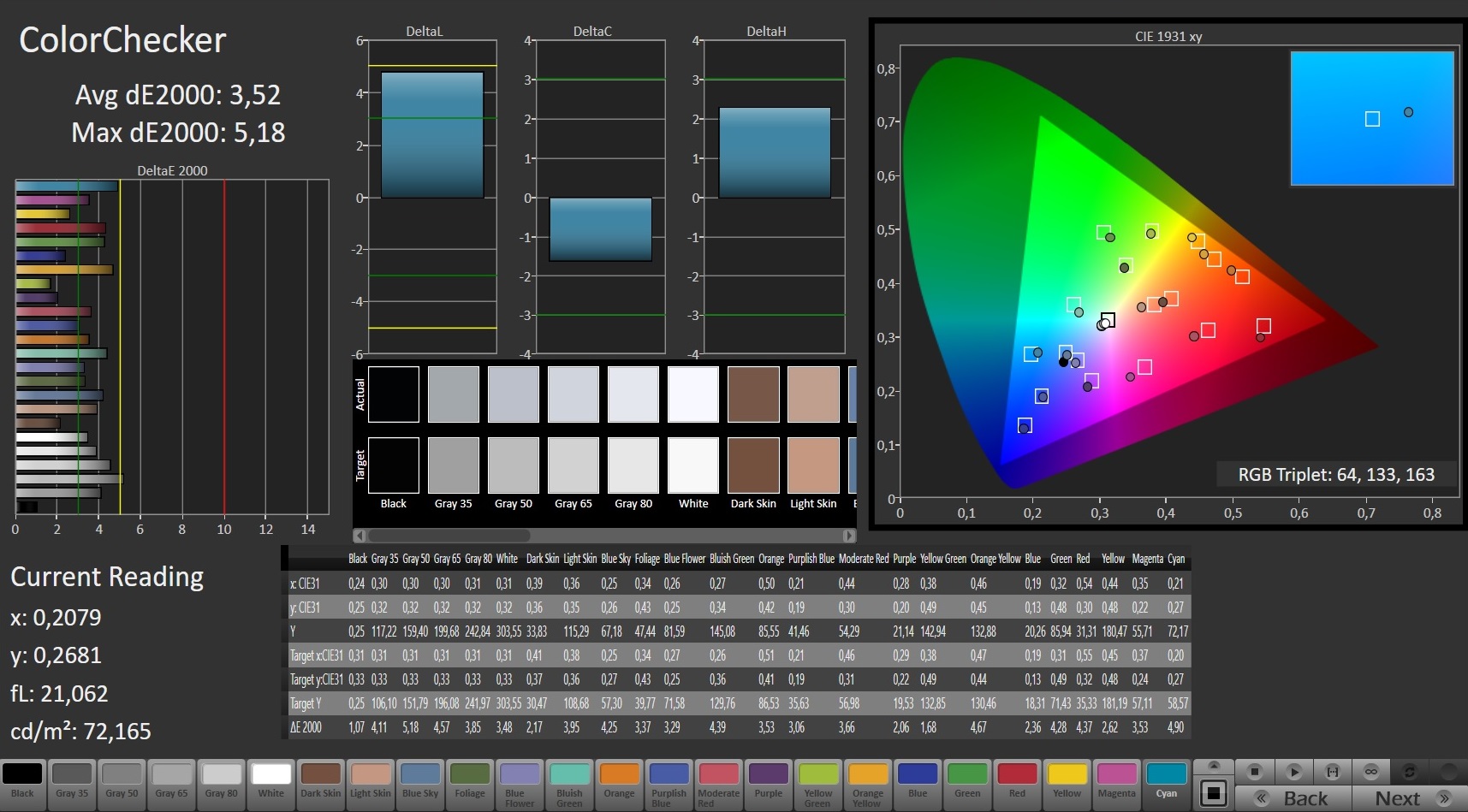
Task: Expand the panel with the up arrow
Action: pos(1213,765)
